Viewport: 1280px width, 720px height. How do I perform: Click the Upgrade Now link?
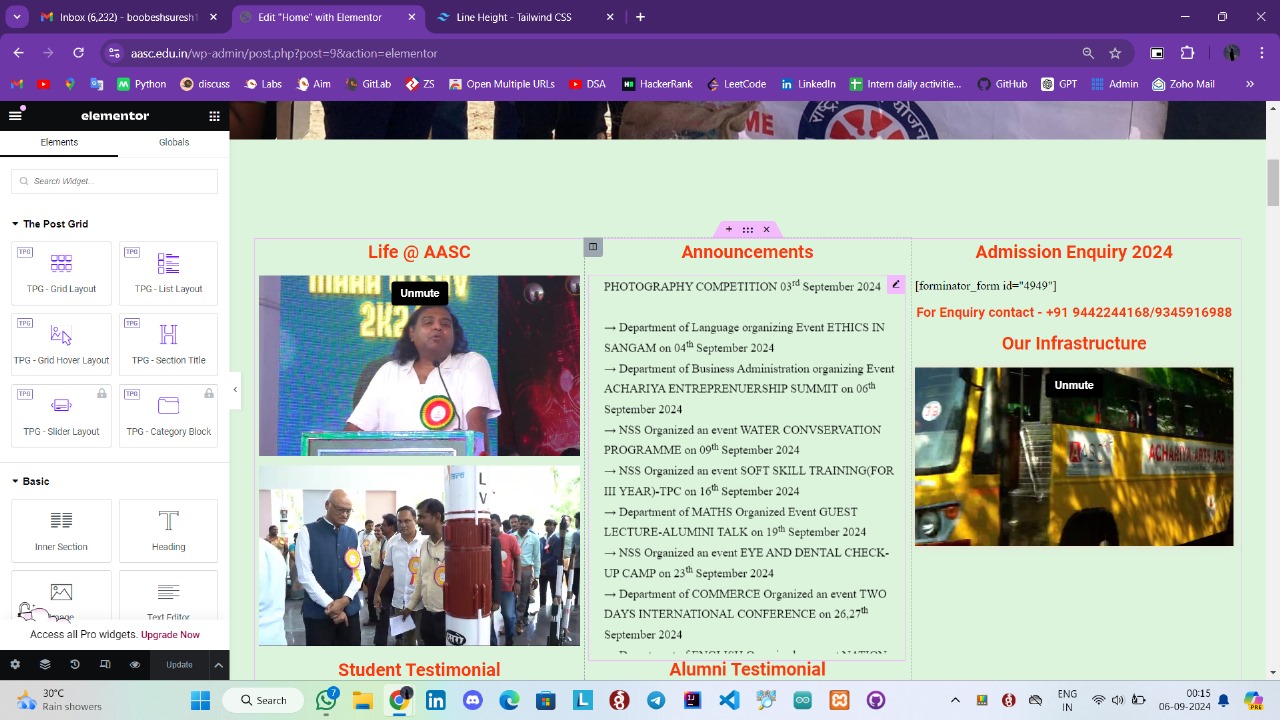pos(170,635)
